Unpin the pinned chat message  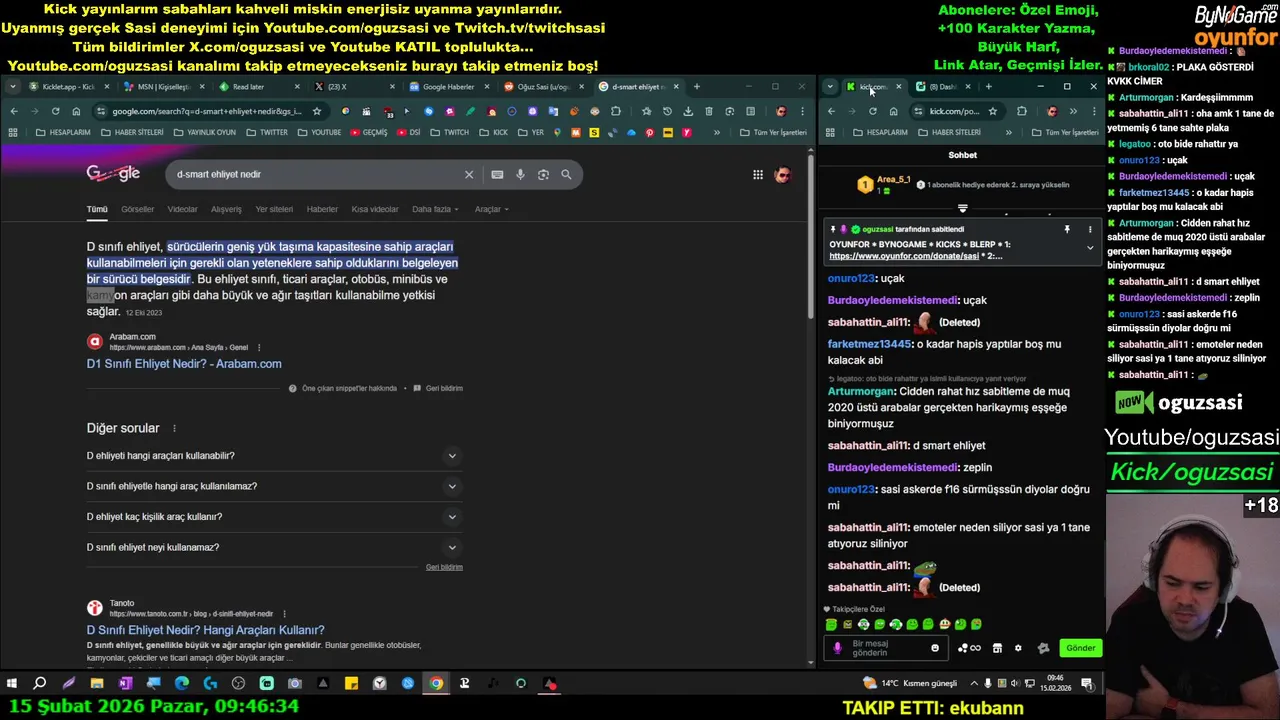(x=1067, y=230)
